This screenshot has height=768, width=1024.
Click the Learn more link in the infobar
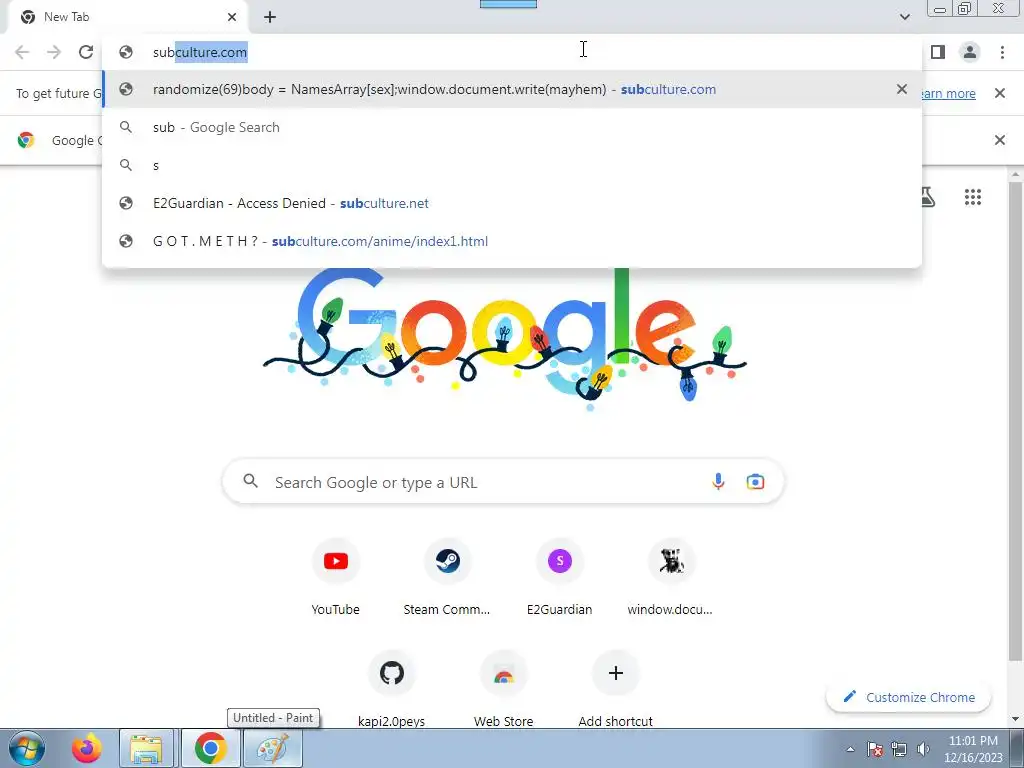(x=948, y=93)
